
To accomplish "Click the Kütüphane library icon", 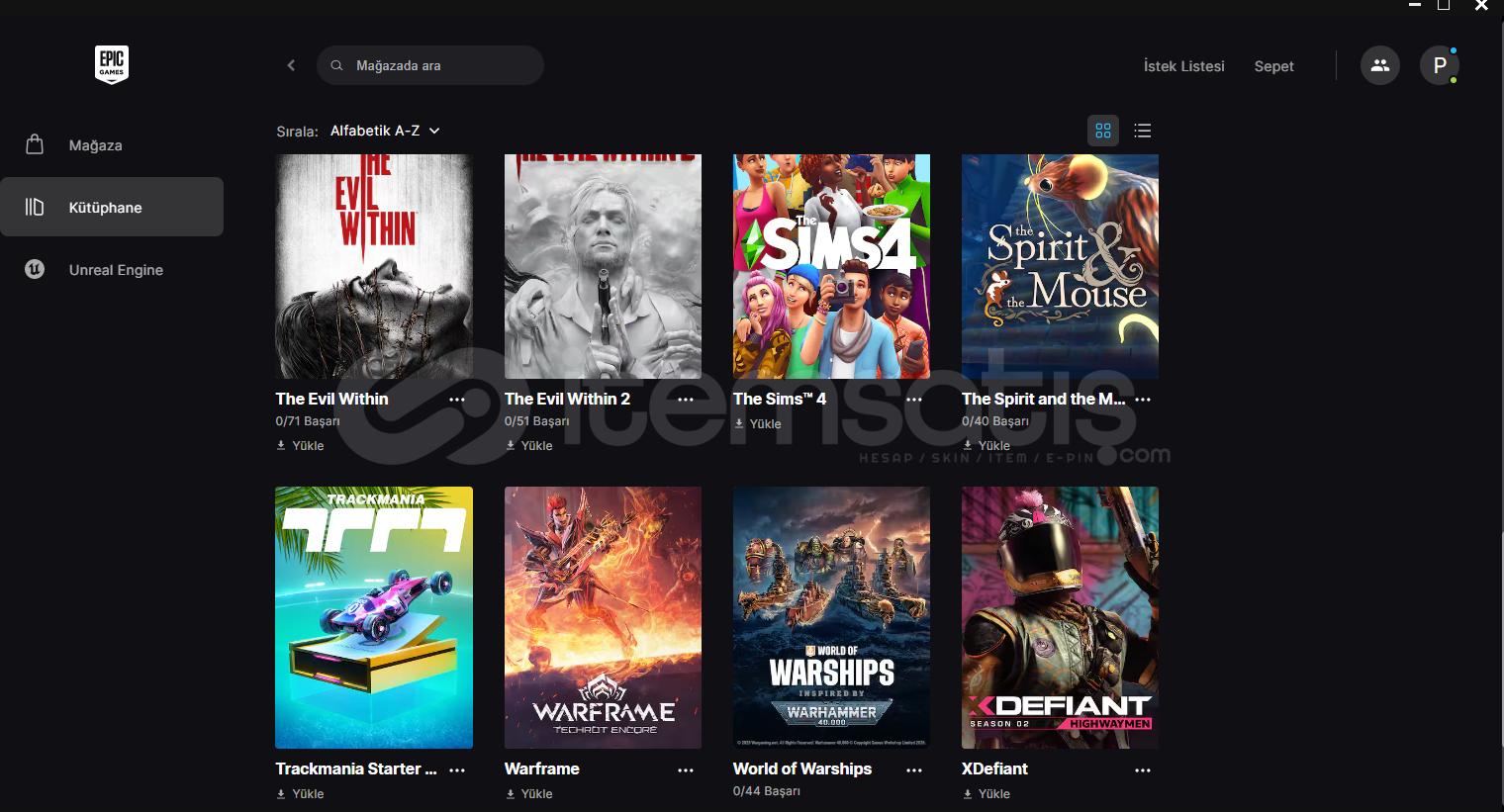I will 35,207.
